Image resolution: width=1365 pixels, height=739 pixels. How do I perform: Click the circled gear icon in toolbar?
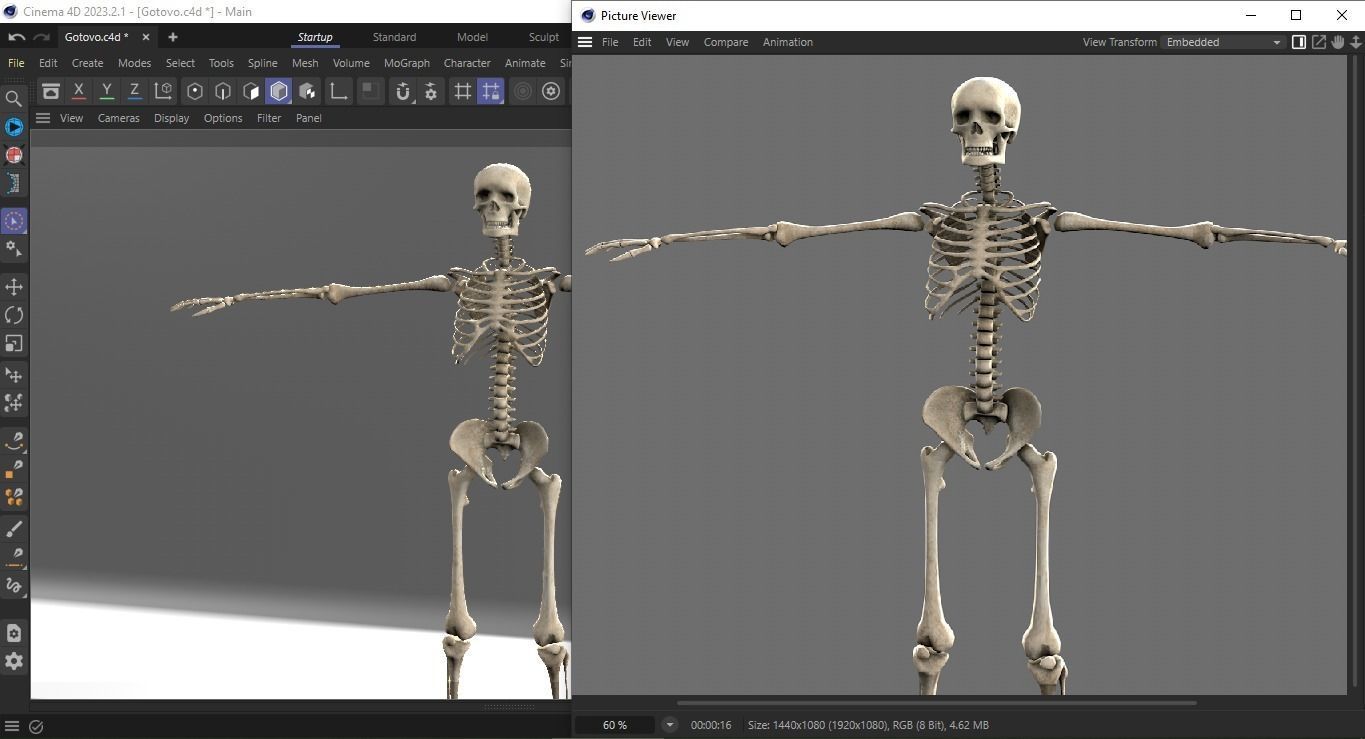(x=551, y=91)
